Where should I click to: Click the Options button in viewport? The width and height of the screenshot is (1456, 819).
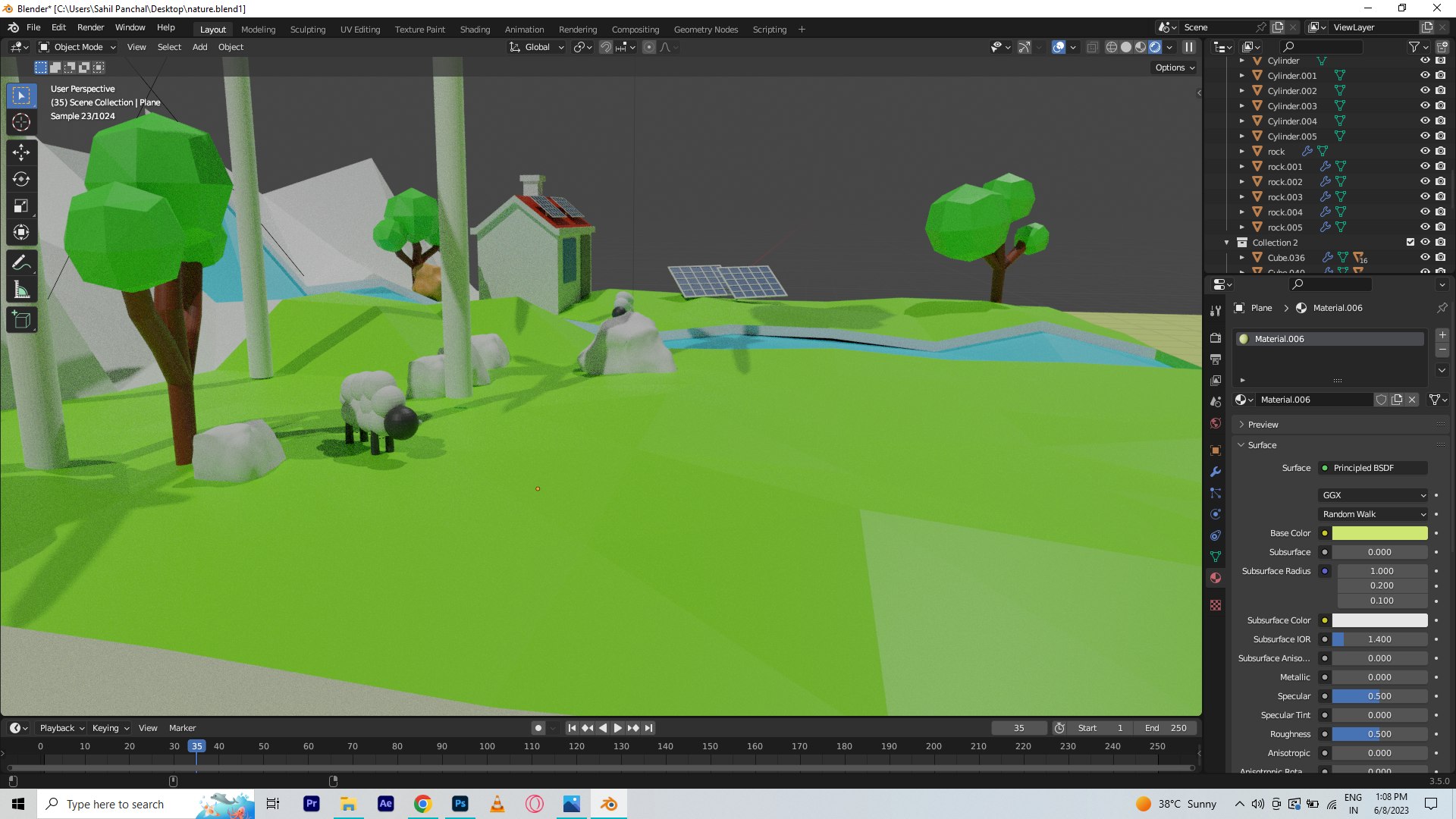1174,67
